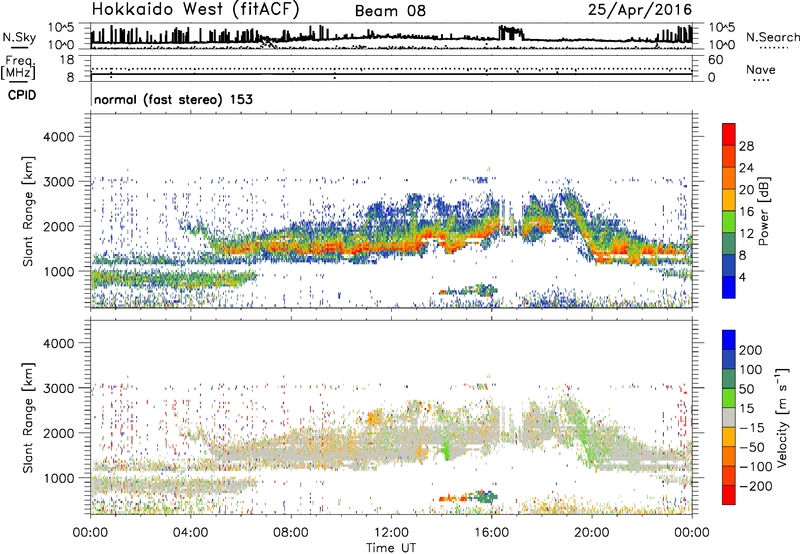
Task: Click the 'Velocity [m s-1]' color bar label
Action: pos(781,417)
